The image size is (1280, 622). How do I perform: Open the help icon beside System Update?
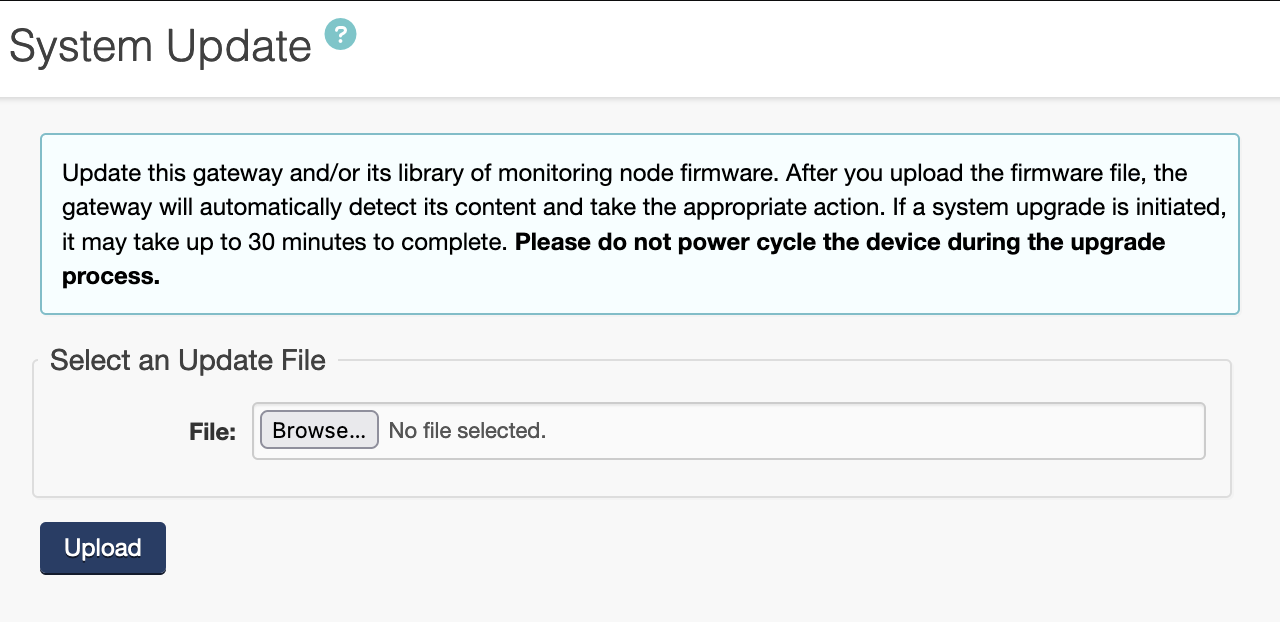click(x=340, y=35)
